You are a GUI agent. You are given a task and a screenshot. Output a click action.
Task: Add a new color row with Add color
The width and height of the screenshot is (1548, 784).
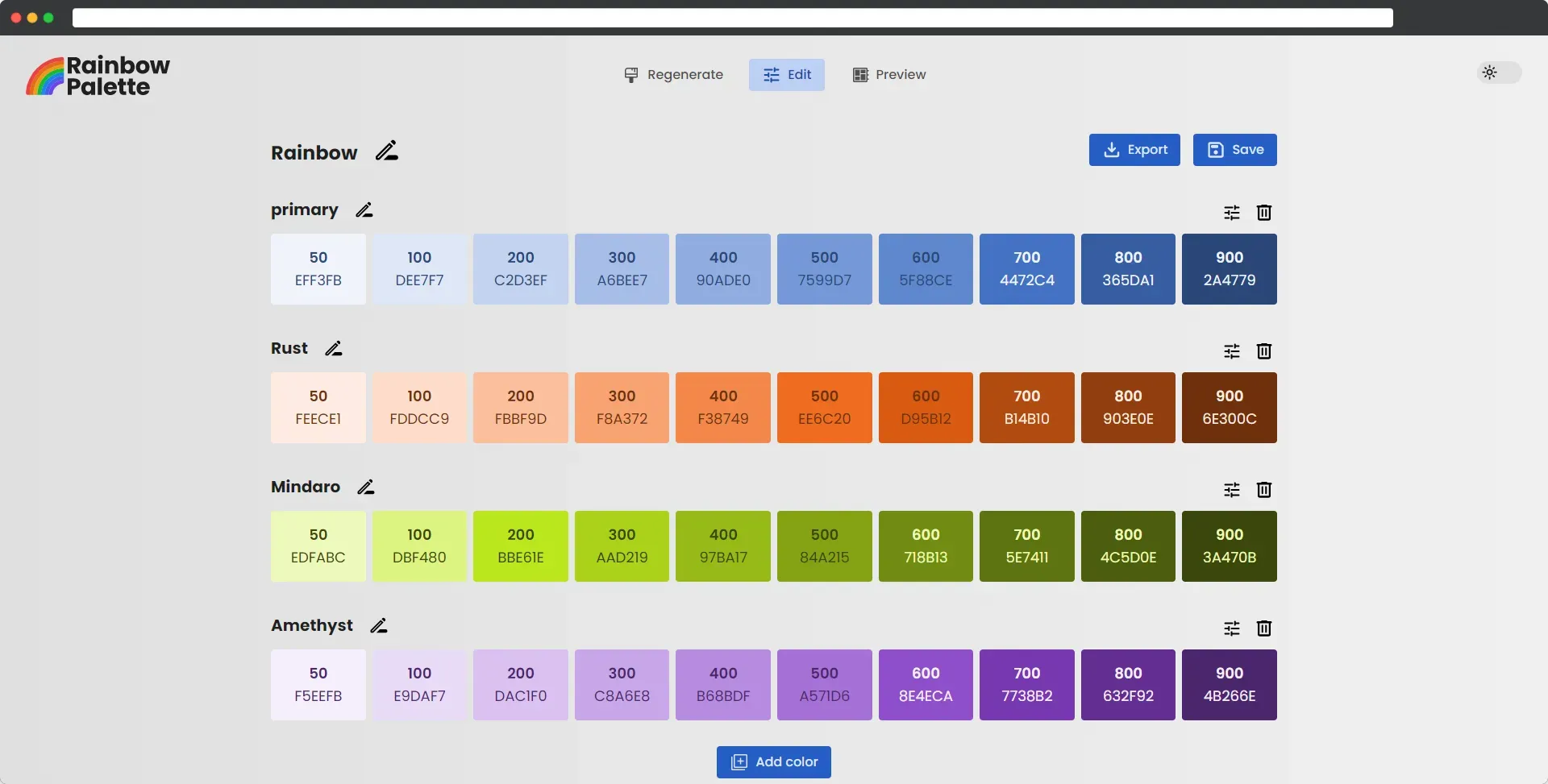point(773,761)
